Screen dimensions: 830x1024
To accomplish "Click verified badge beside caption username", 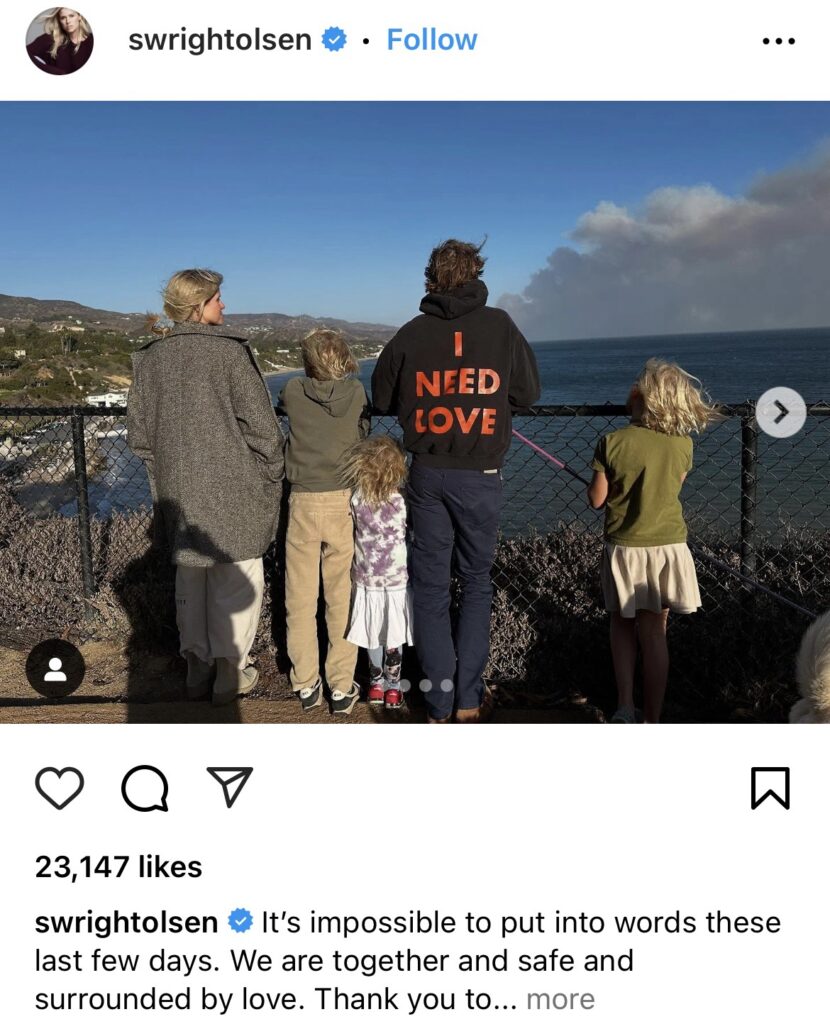I will pos(240,921).
